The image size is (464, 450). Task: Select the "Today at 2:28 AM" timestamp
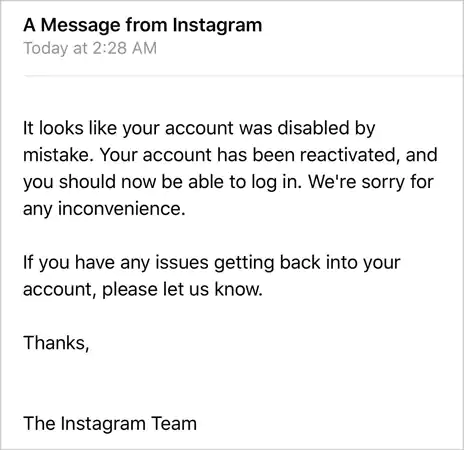click(x=90, y=48)
